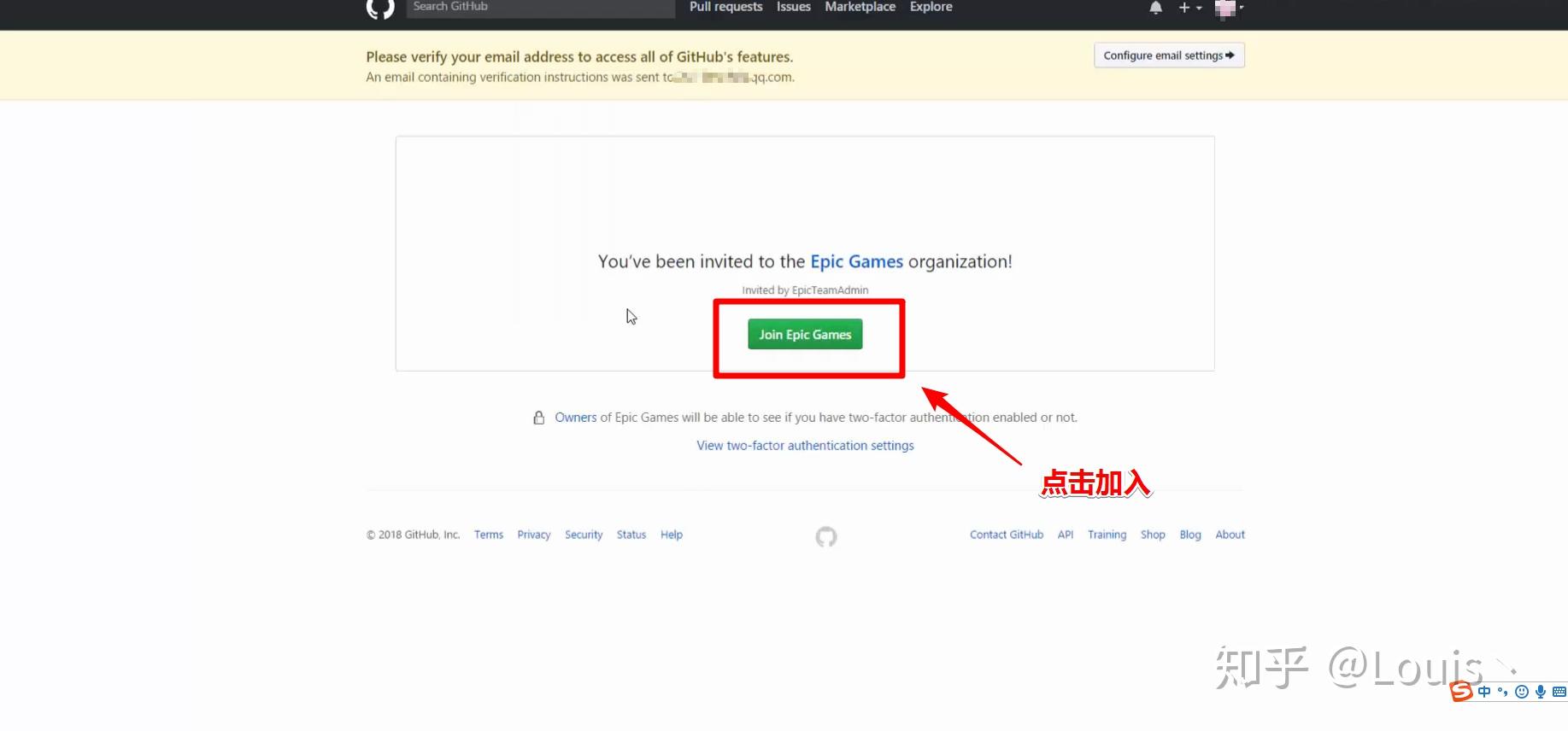Open the user avatar menu

click(x=1229, y=8)
